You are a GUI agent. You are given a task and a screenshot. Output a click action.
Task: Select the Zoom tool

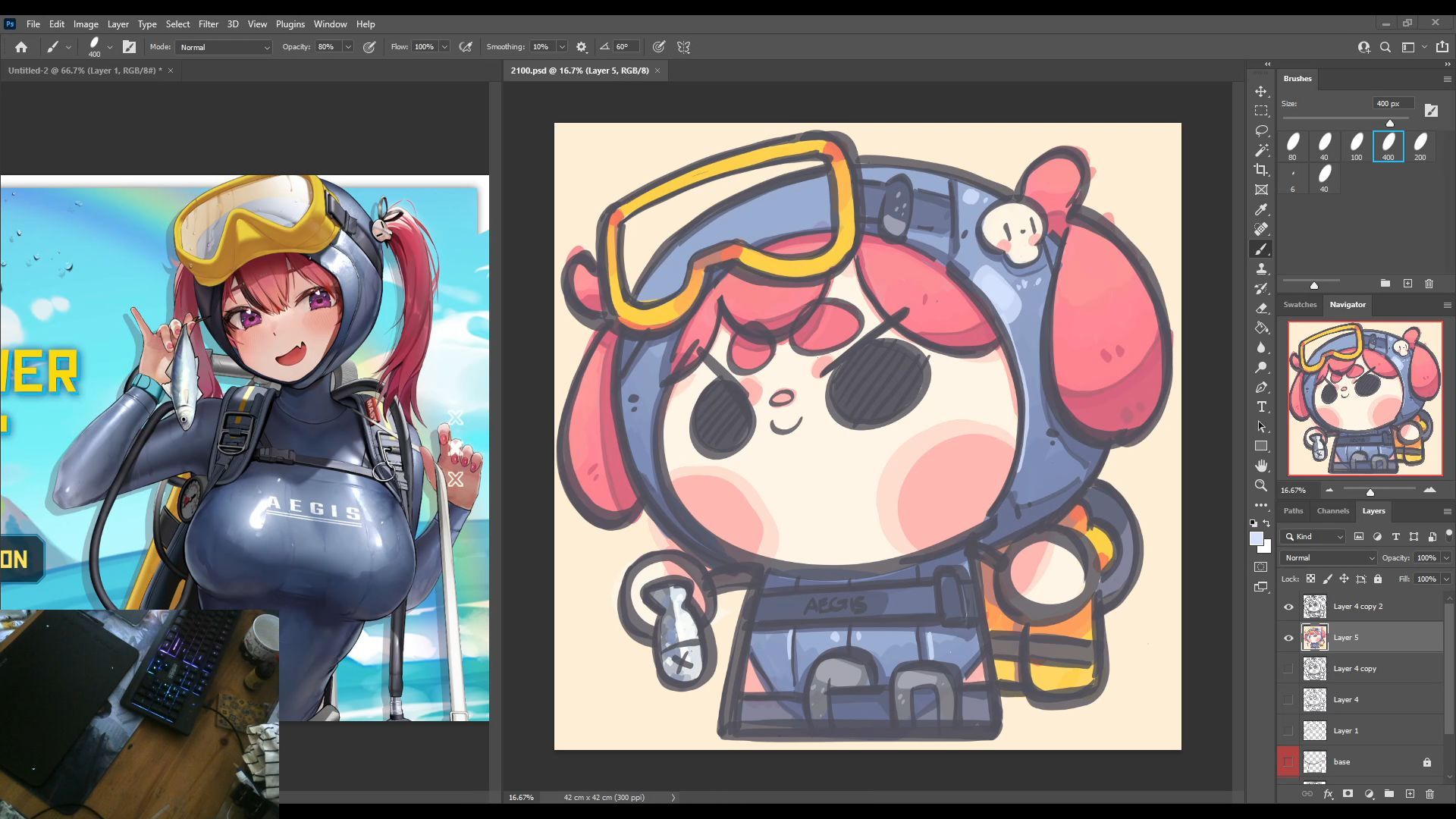(1261, 485)
